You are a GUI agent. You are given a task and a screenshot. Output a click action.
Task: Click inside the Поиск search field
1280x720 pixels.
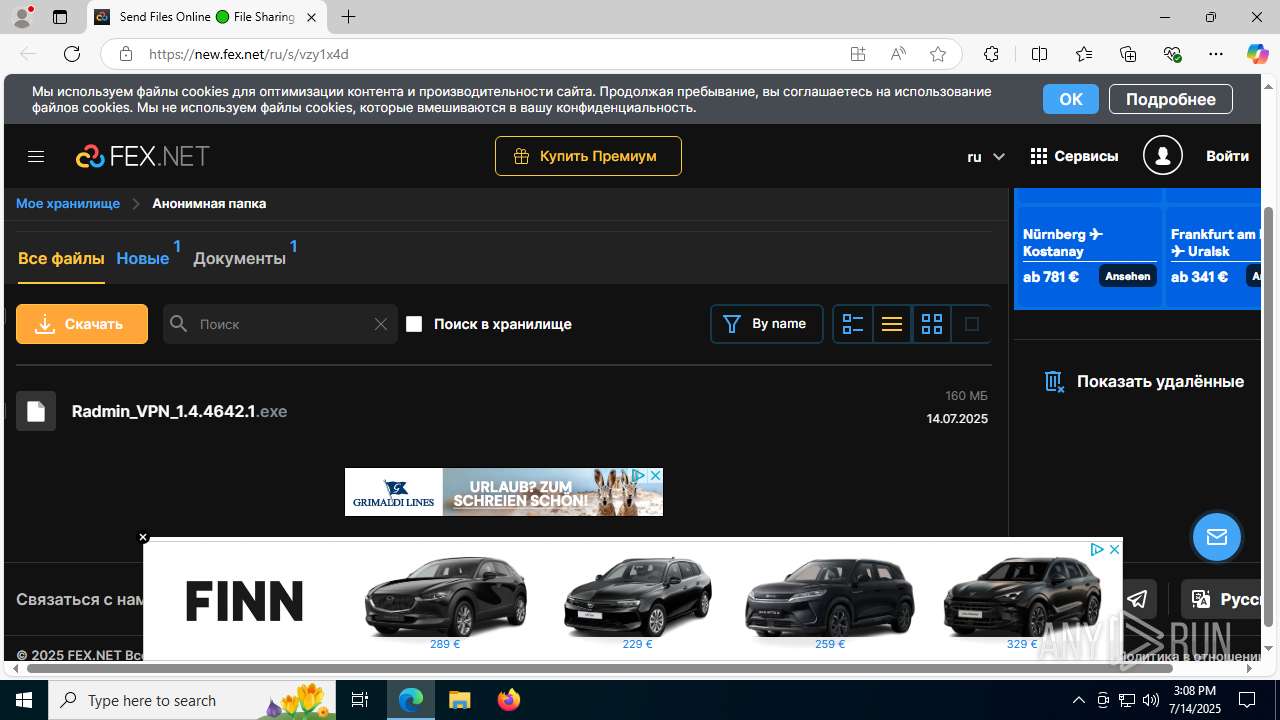pos(282,324)
